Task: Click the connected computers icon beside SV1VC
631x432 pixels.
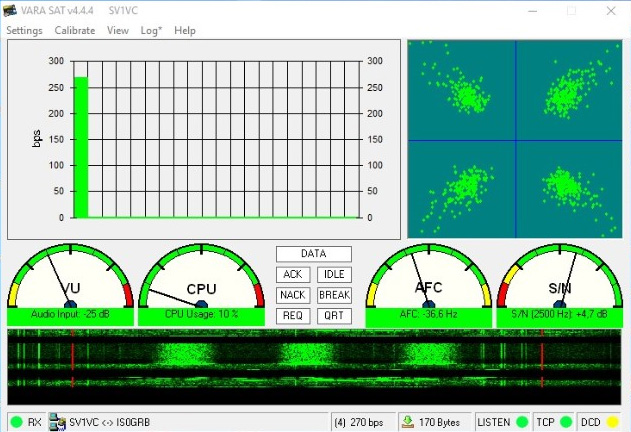Action: [58, 422]
